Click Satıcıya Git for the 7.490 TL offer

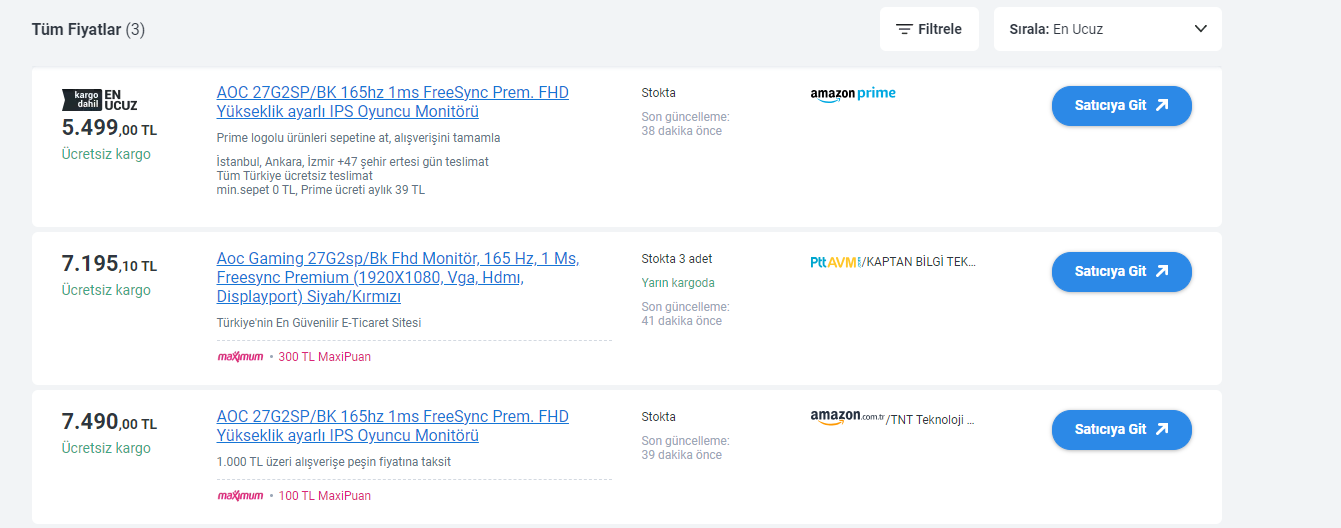[1121, 429]
